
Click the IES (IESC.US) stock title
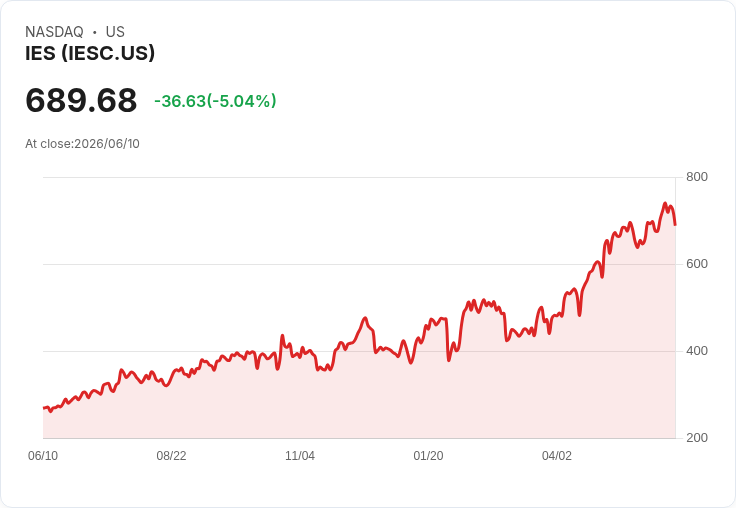coord(90,53)
